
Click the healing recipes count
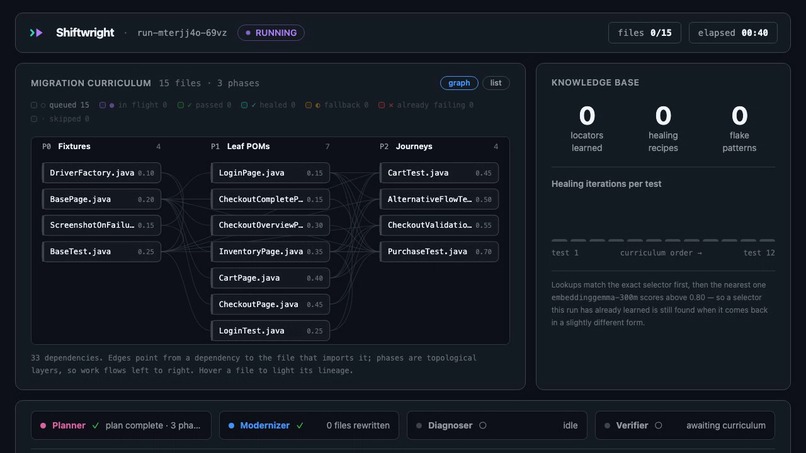[663, 116]
